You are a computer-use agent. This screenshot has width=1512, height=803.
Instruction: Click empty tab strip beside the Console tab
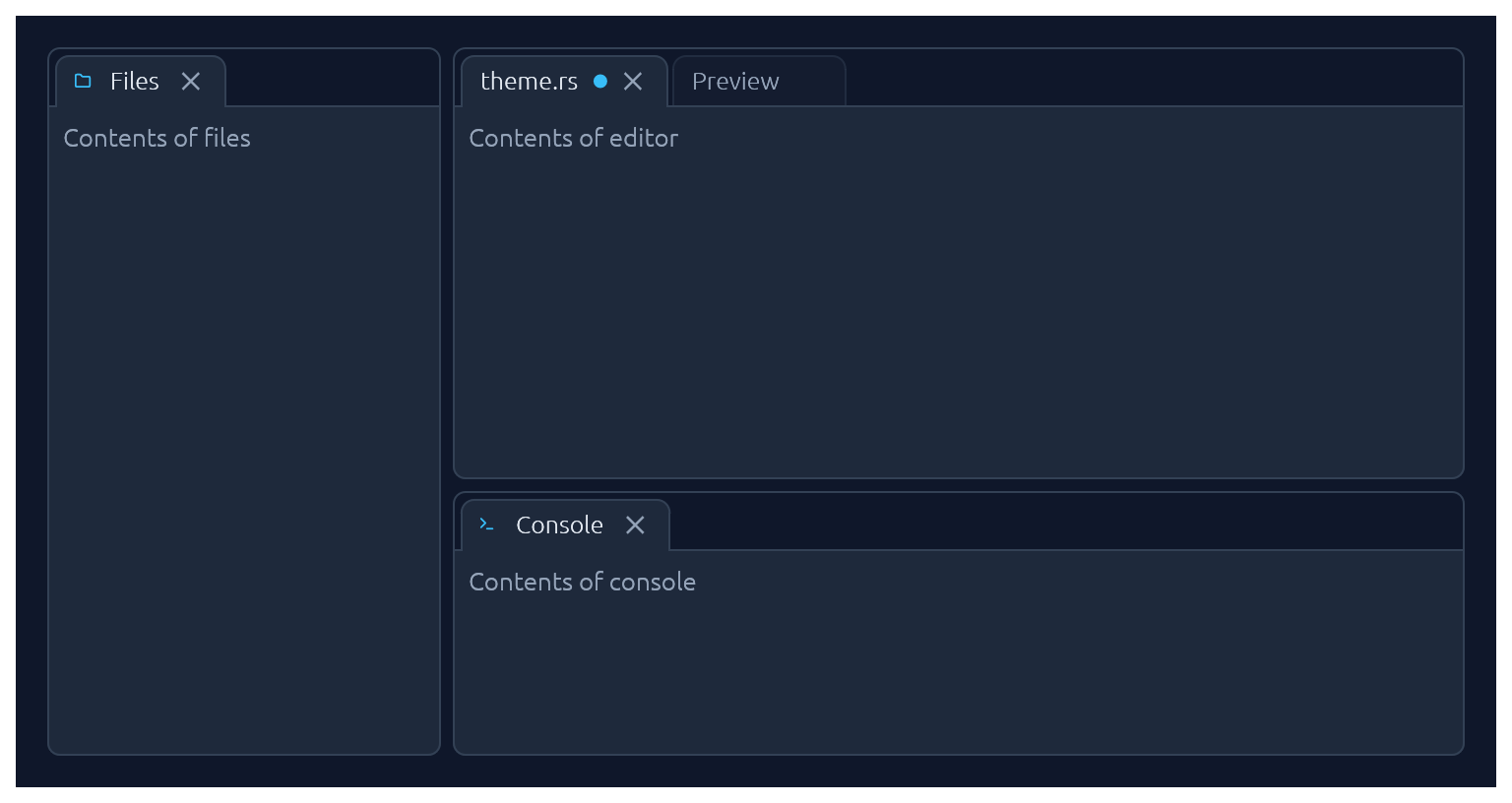tap(1066, 523)
